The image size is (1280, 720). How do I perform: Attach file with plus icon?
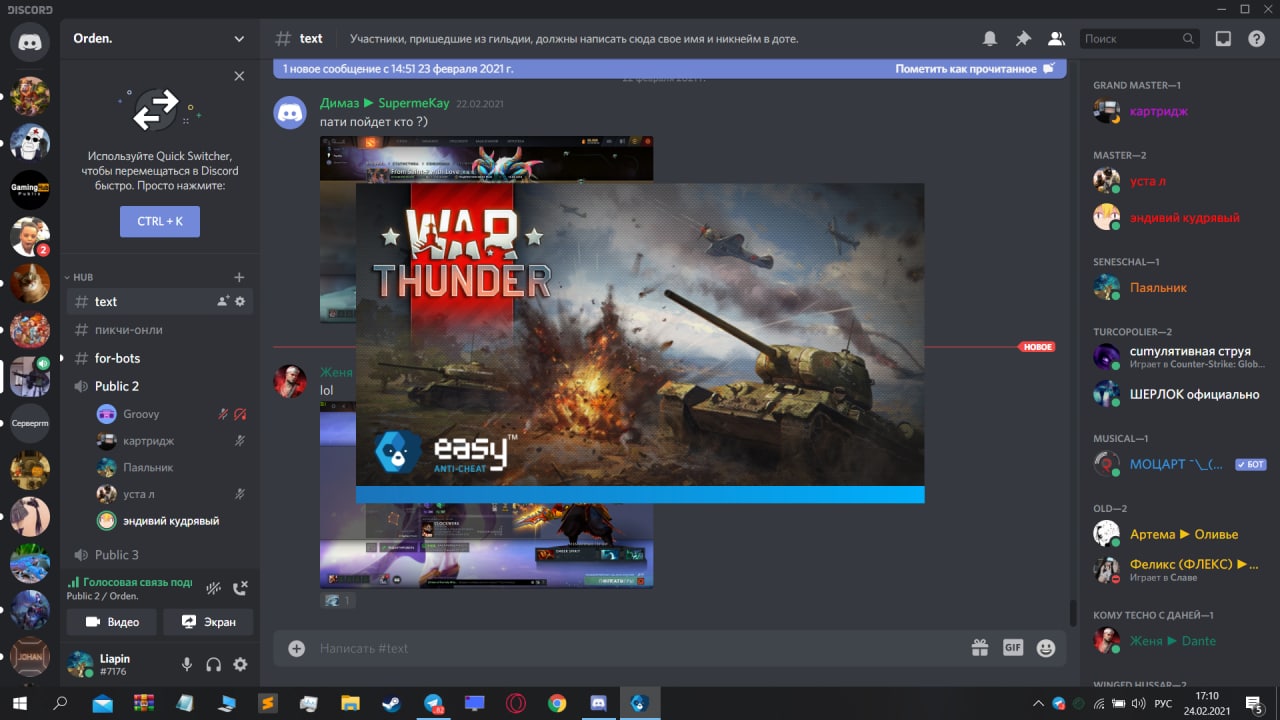tap(296, 648)
